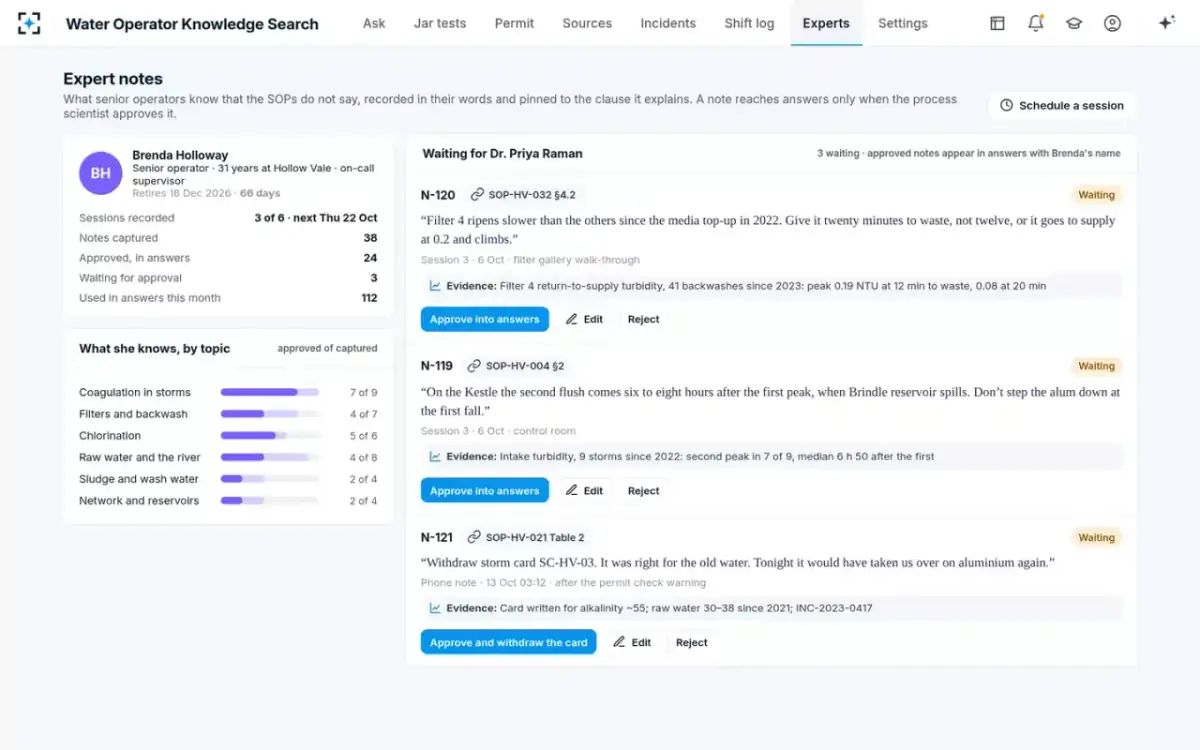Switch to the Jar tests tab
Screen dimensions: 1200x750
point(440,23)
